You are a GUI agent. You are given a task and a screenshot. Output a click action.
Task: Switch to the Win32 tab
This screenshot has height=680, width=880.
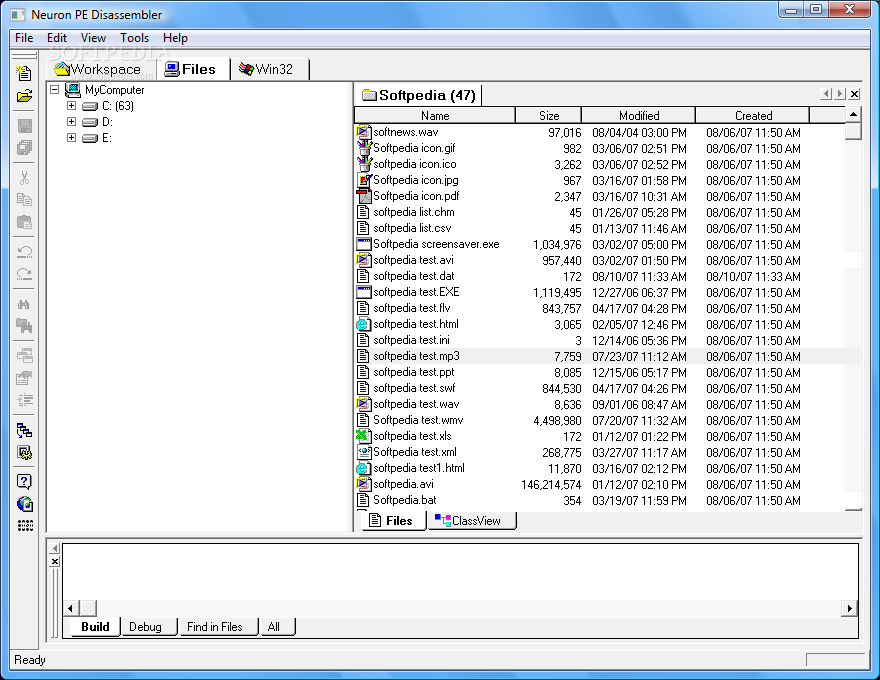[x=269, y=69]
